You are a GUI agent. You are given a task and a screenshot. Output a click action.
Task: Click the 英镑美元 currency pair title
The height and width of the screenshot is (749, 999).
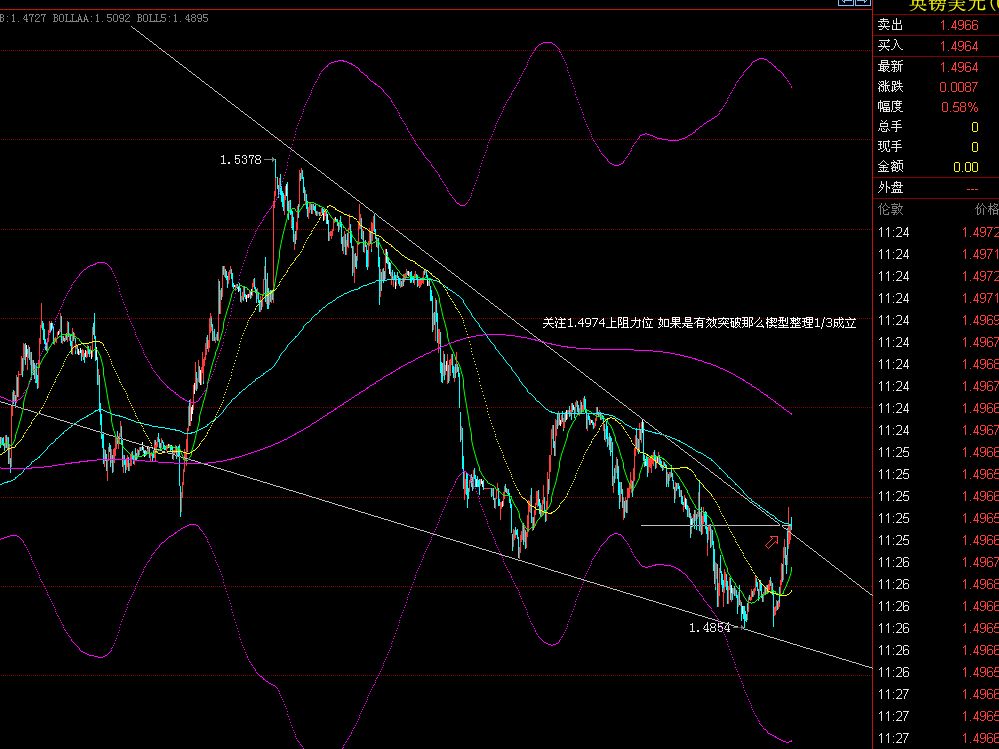[950, 5]
